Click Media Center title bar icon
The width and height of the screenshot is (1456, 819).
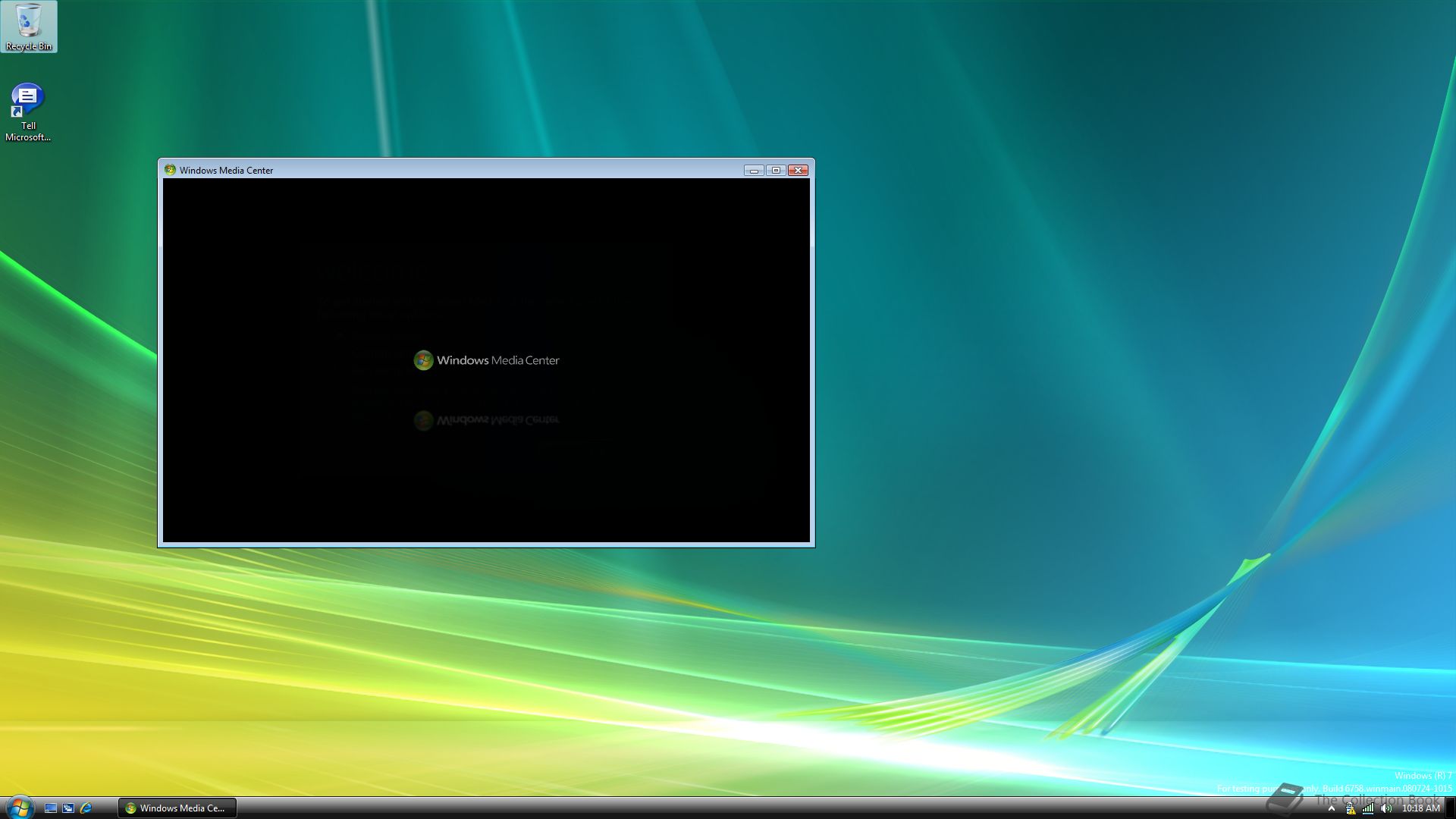coord(170,170)
